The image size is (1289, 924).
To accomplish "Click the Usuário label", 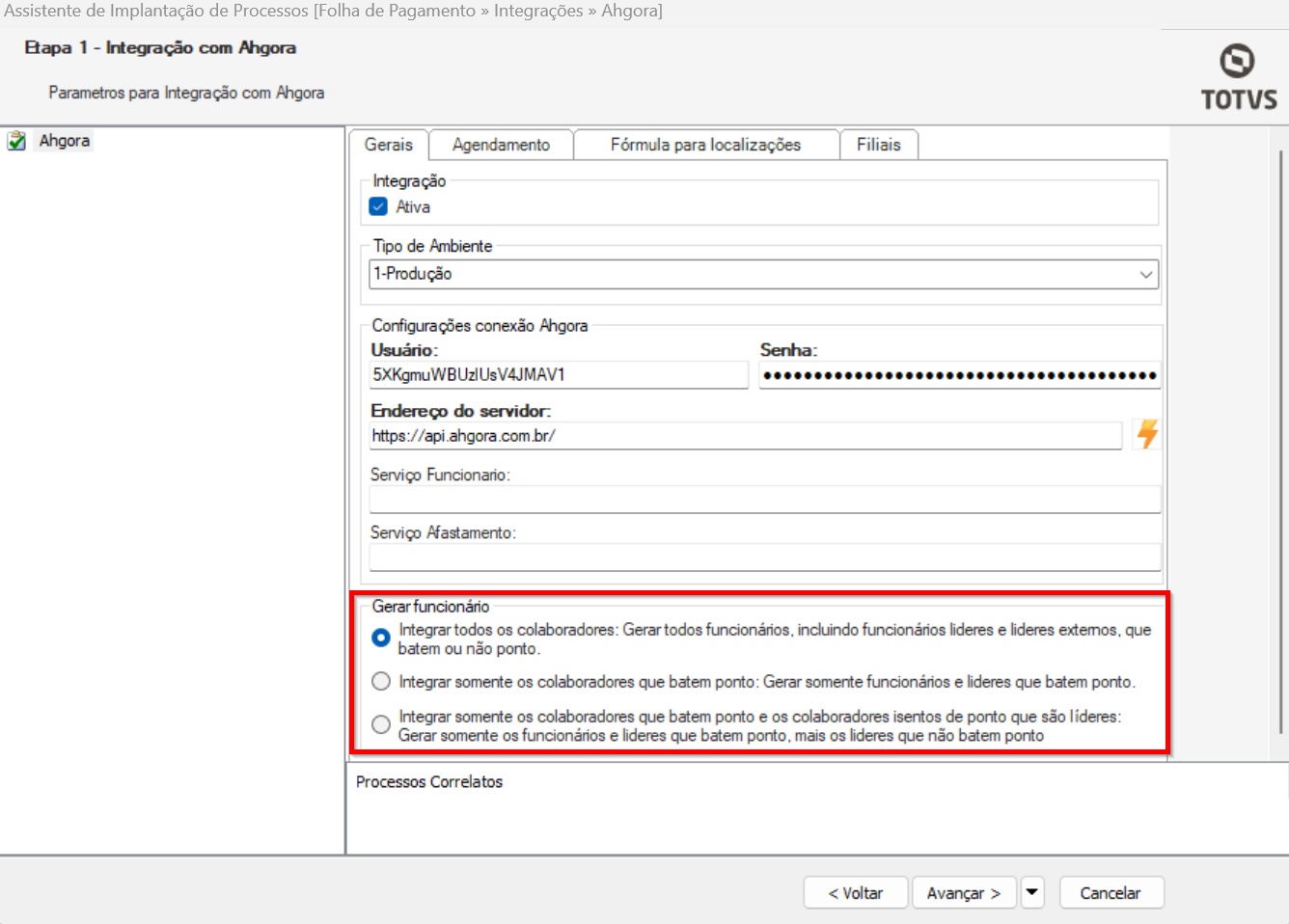I will [404, 350].
